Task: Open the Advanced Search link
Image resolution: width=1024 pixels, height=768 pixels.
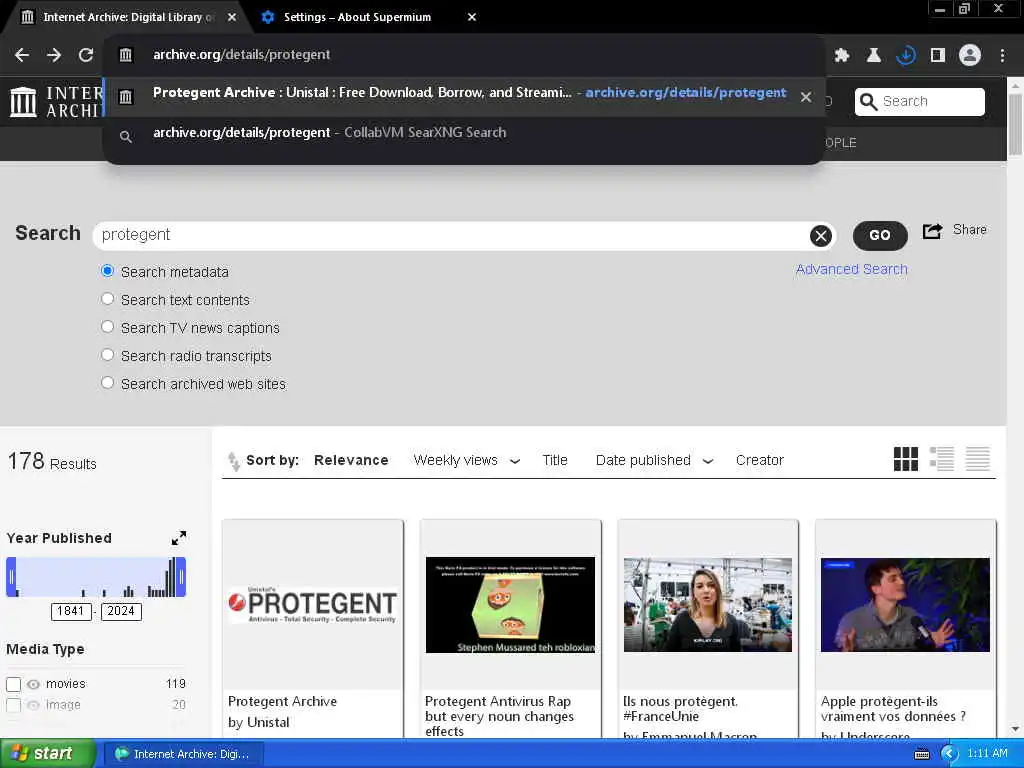Action: (x=852, y=270)
